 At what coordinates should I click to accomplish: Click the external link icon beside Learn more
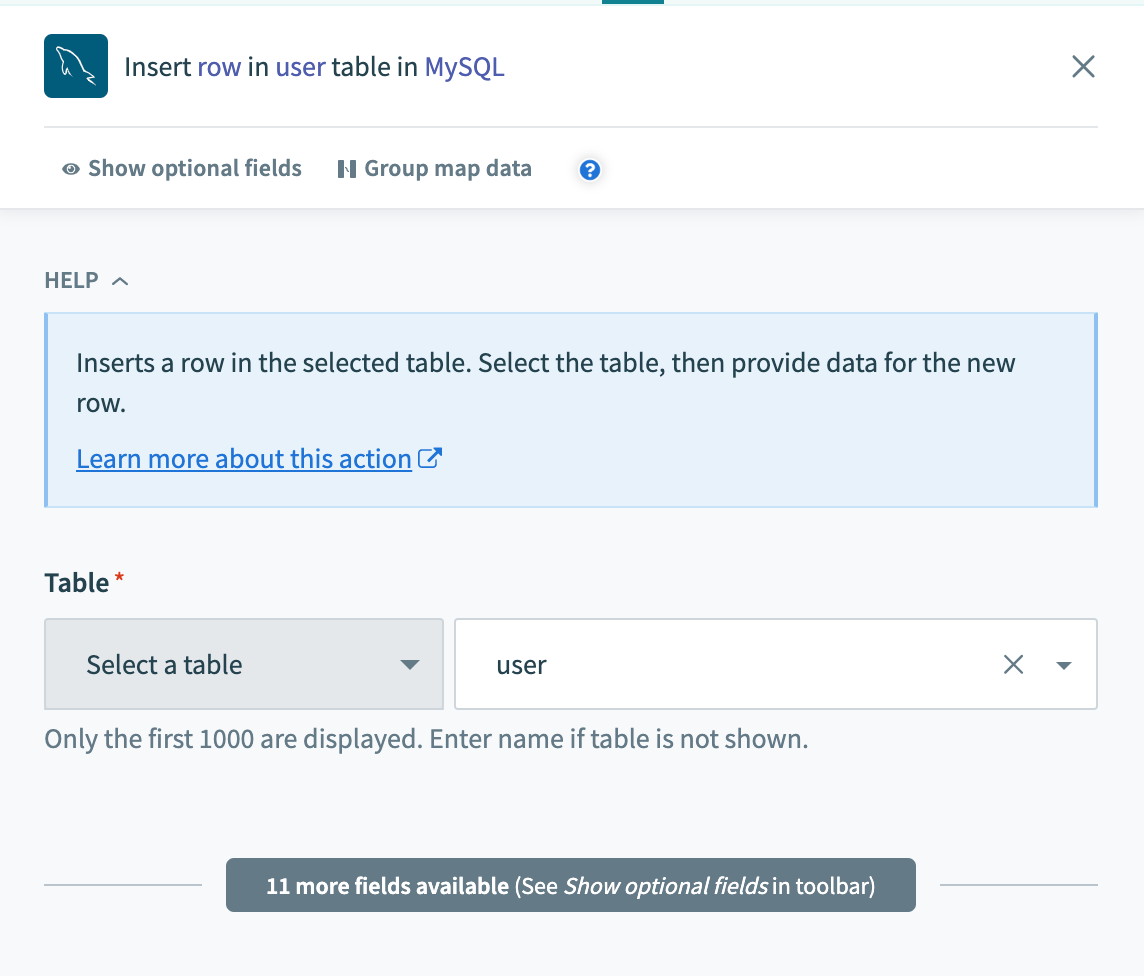point(430,459)
